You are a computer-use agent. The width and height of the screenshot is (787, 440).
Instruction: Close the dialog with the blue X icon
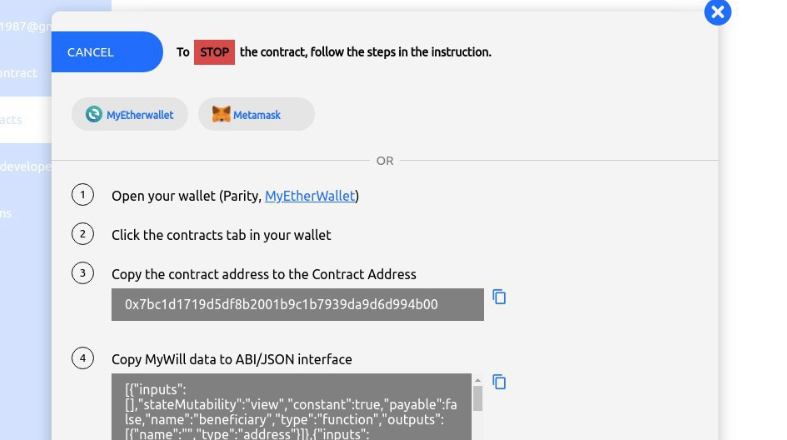coord(717,12)
